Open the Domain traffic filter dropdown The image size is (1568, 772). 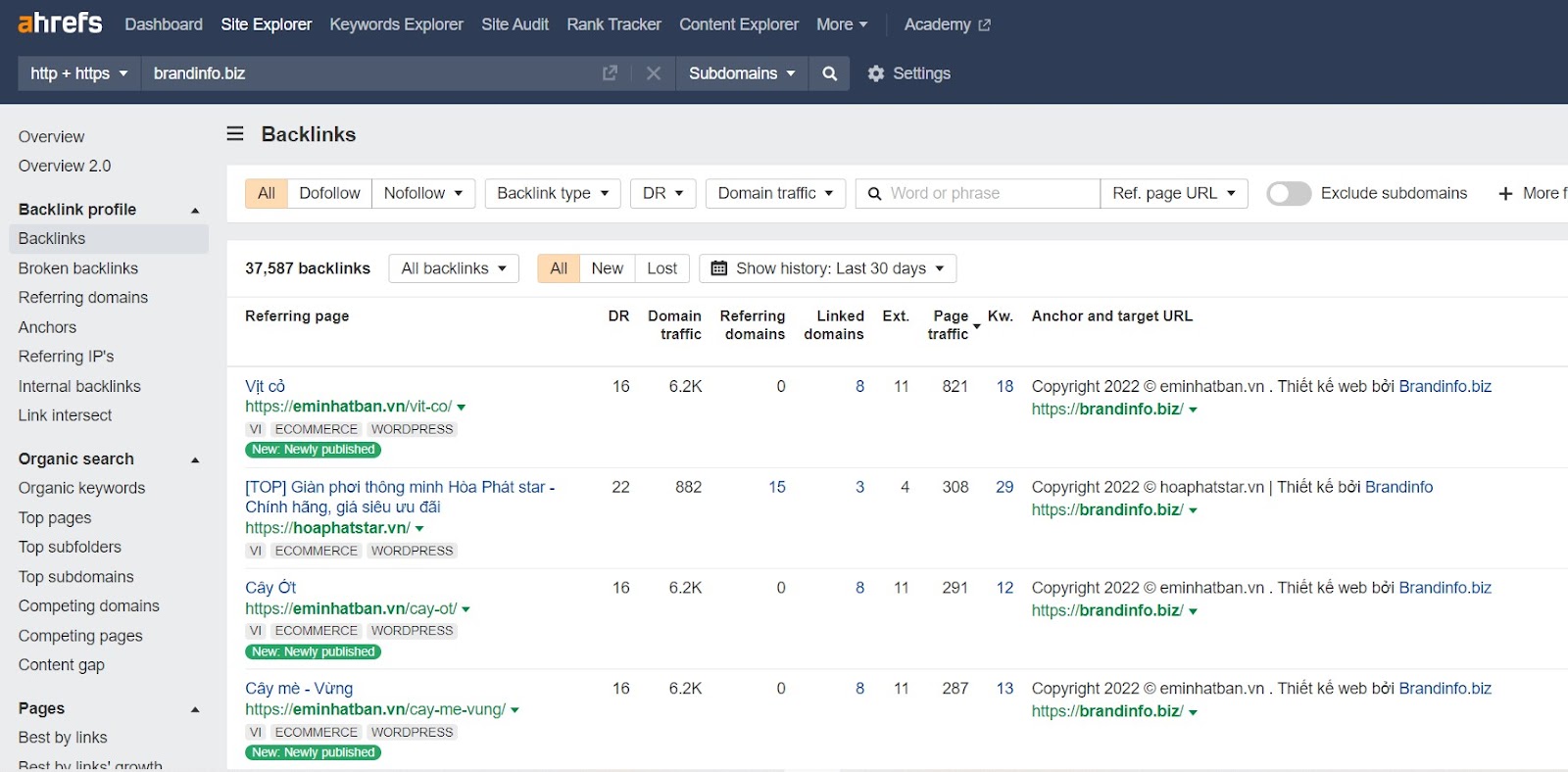click(x=775, y=193)
